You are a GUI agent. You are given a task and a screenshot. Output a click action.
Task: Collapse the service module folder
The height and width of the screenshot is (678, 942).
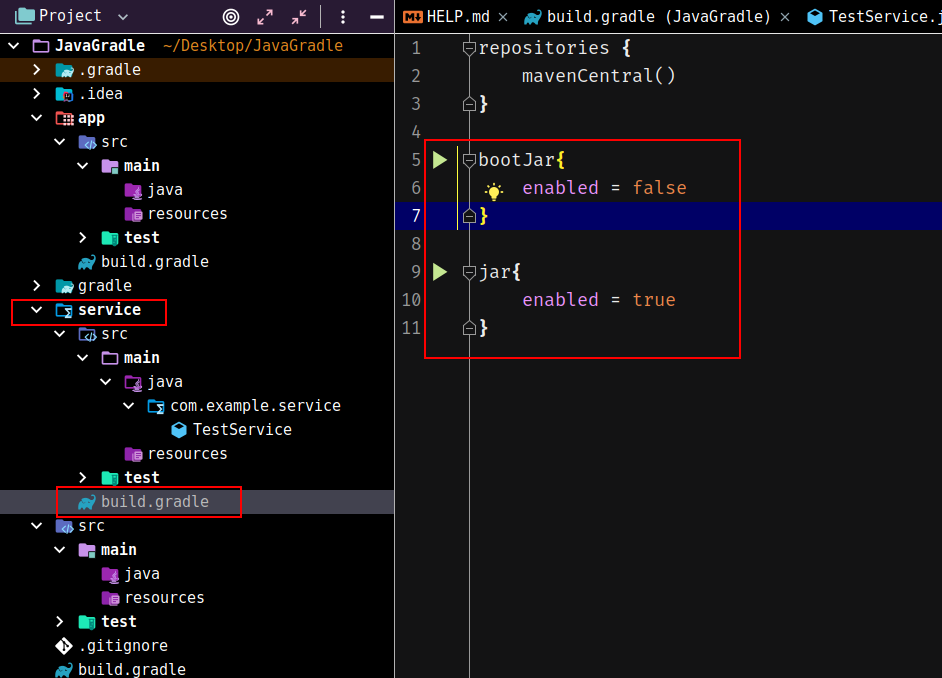[37, 310]
